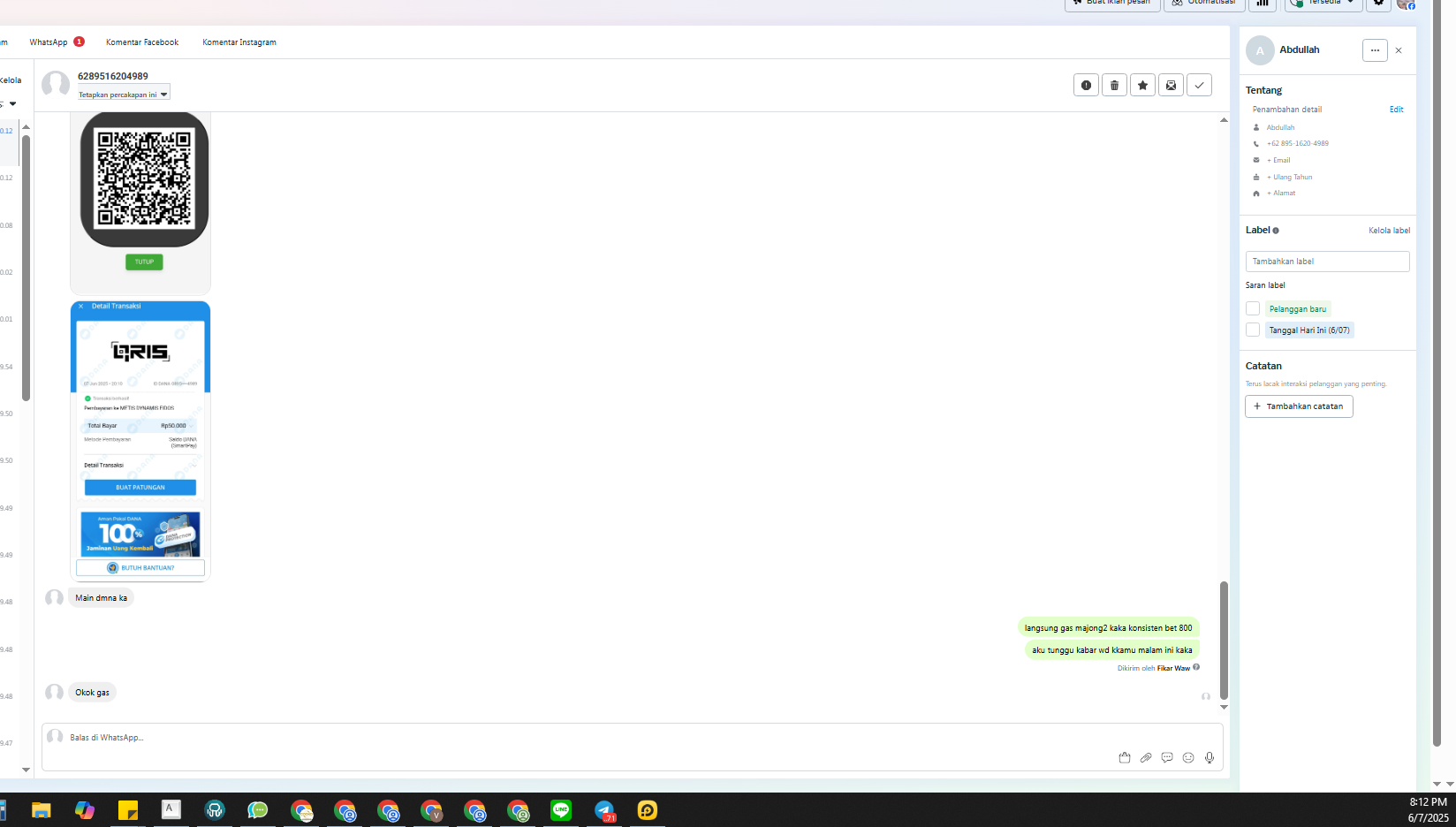Attach a file with the paperclip icon

[x=1146, y=757]
